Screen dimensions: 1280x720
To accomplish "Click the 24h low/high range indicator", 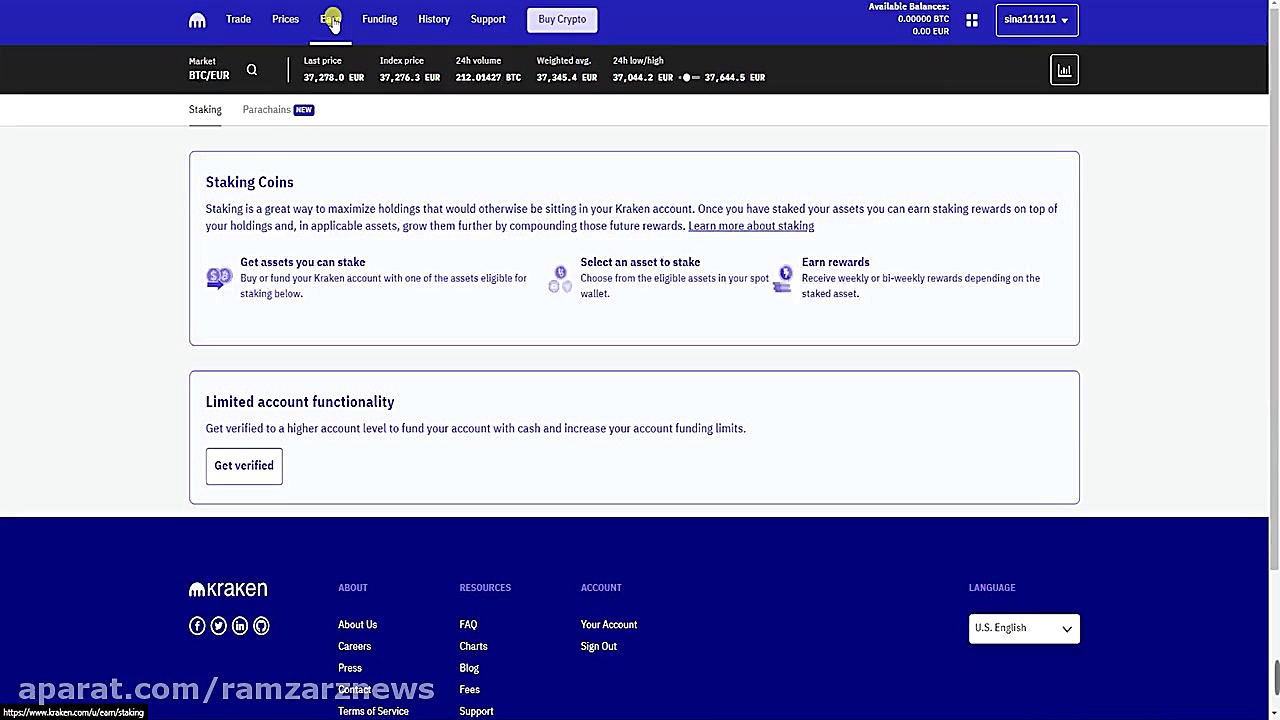I will point(689,77).
